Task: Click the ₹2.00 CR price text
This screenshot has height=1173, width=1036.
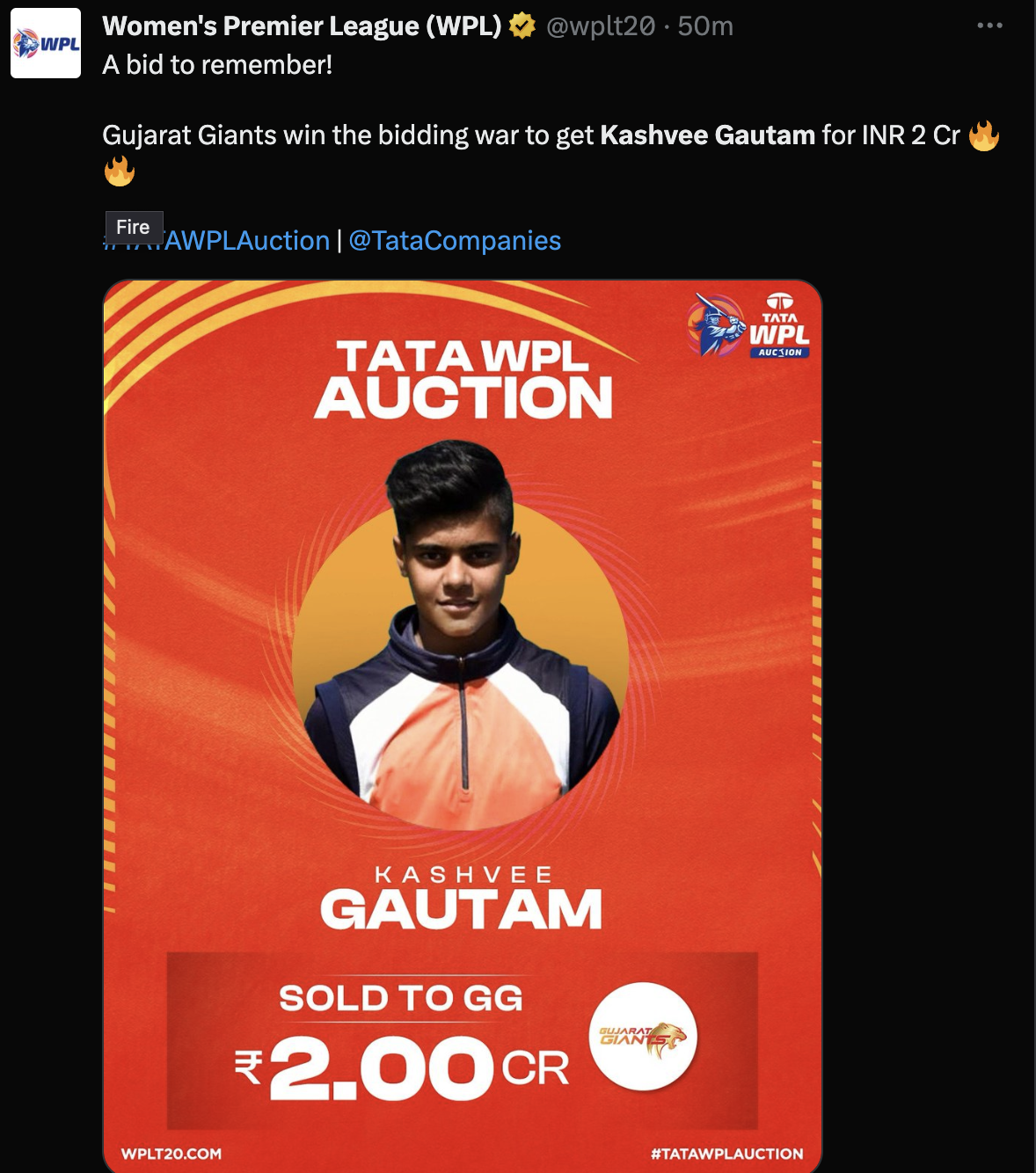Action: pyautogui.click(x=401, y=1067)
